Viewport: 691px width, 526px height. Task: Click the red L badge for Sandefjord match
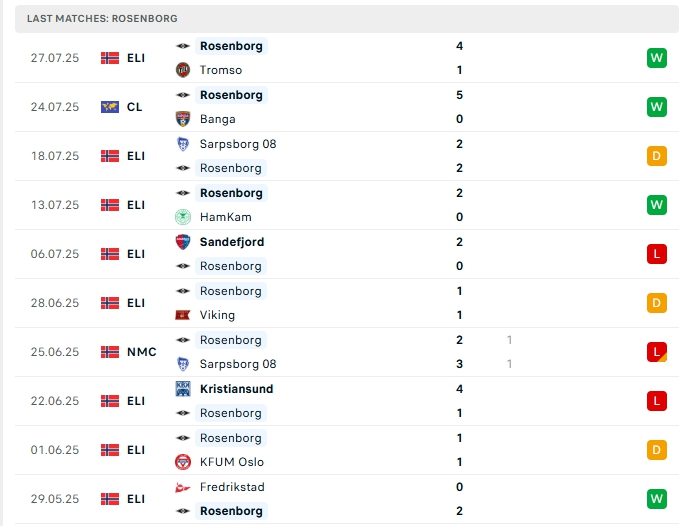click(x=656, y=254)
